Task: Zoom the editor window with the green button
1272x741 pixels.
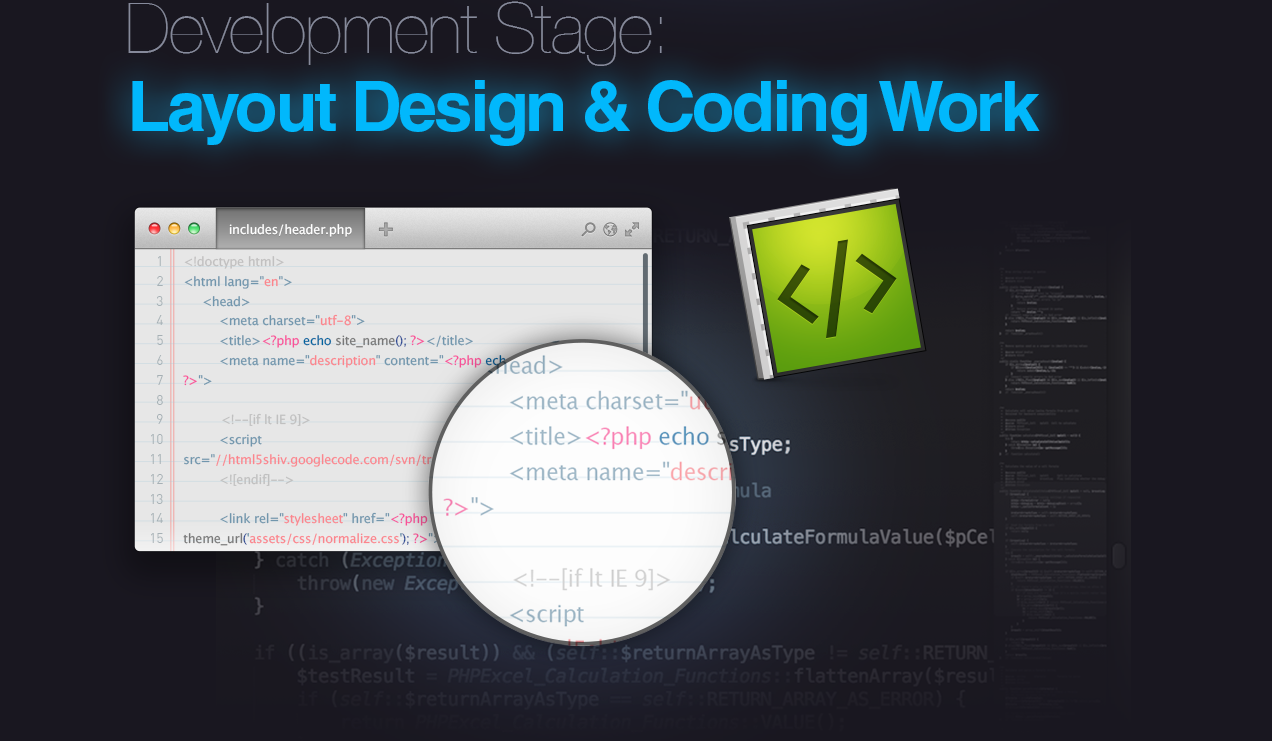Action: 194,229
